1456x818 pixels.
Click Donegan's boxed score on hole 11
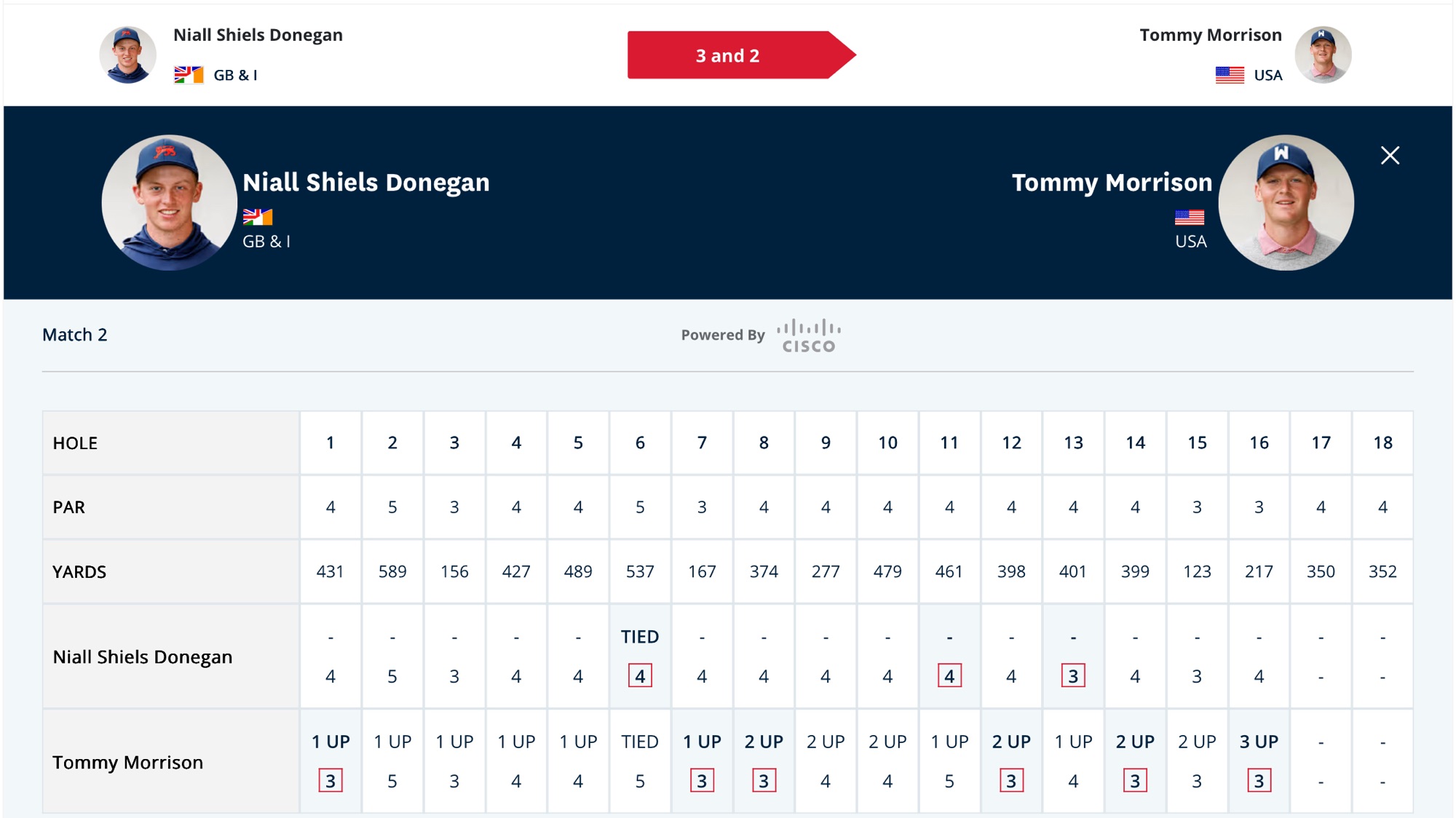949,676
